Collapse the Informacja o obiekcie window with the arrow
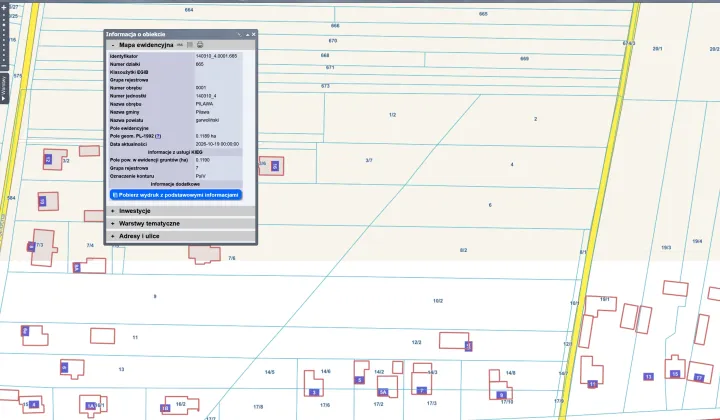 coord(248,34)
